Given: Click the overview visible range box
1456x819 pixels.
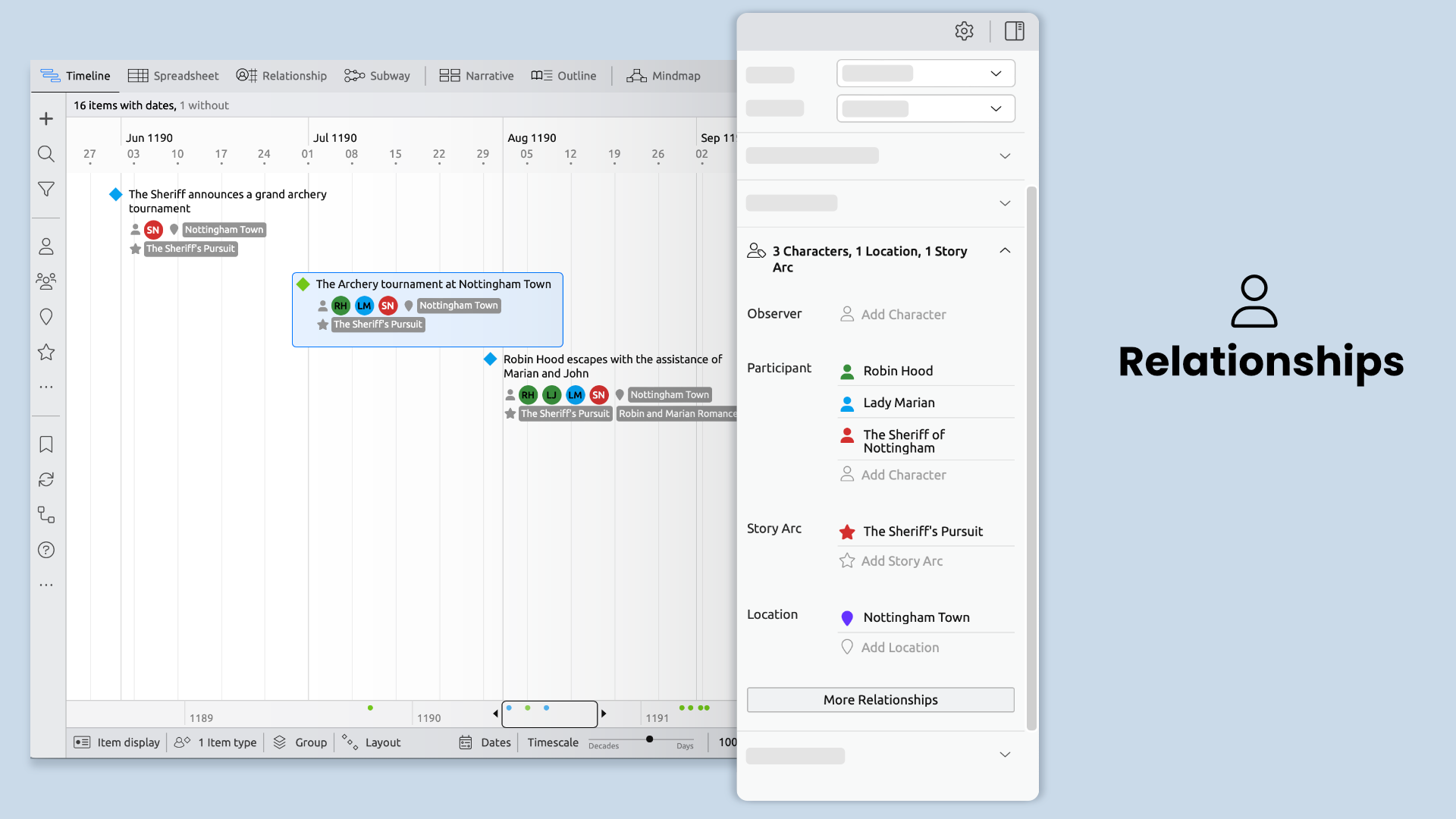Looking at the screenshot, I should coord(550,714).
